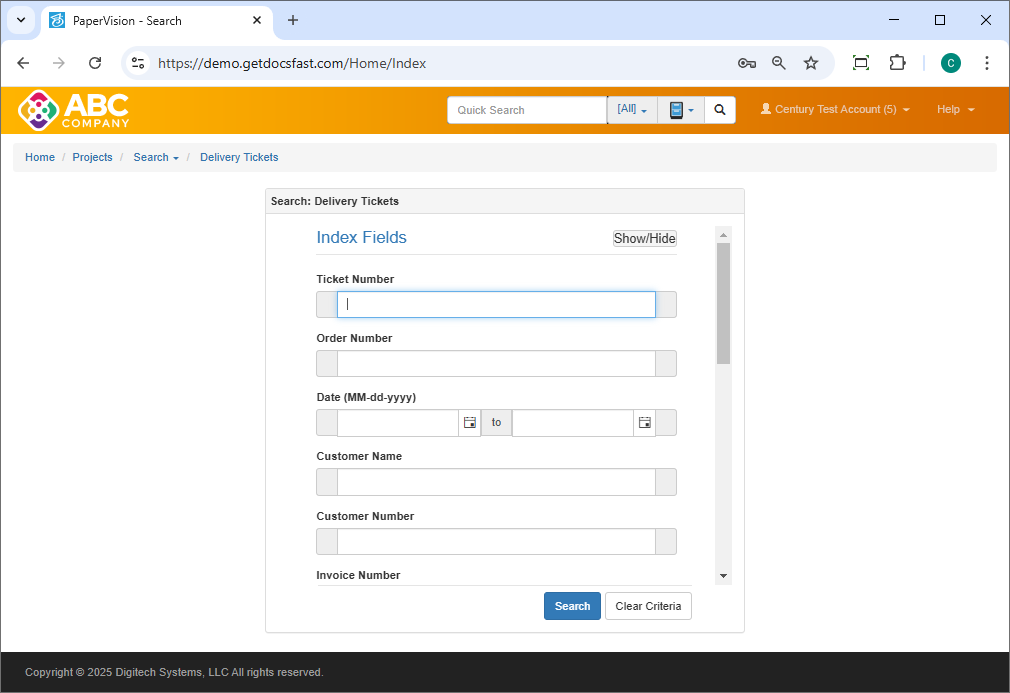Bookmark this page with the star icon
The width and height of the screenshot is (1010, 693).
point(811,63)
